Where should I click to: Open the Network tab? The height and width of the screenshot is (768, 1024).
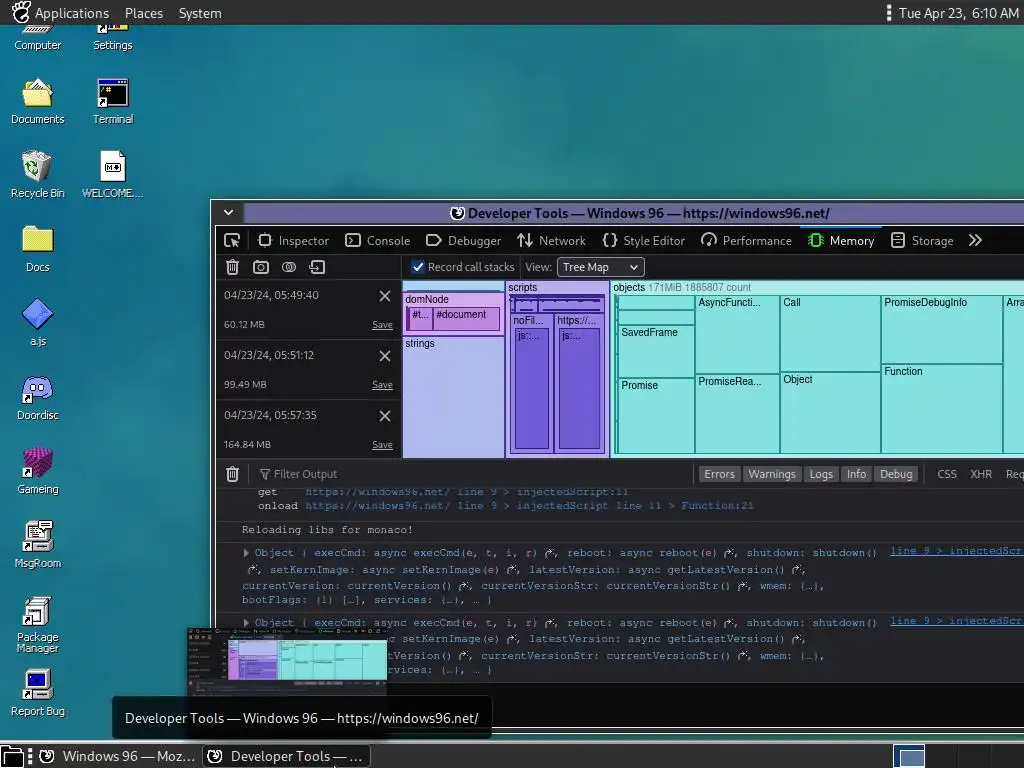coord(551,240)
